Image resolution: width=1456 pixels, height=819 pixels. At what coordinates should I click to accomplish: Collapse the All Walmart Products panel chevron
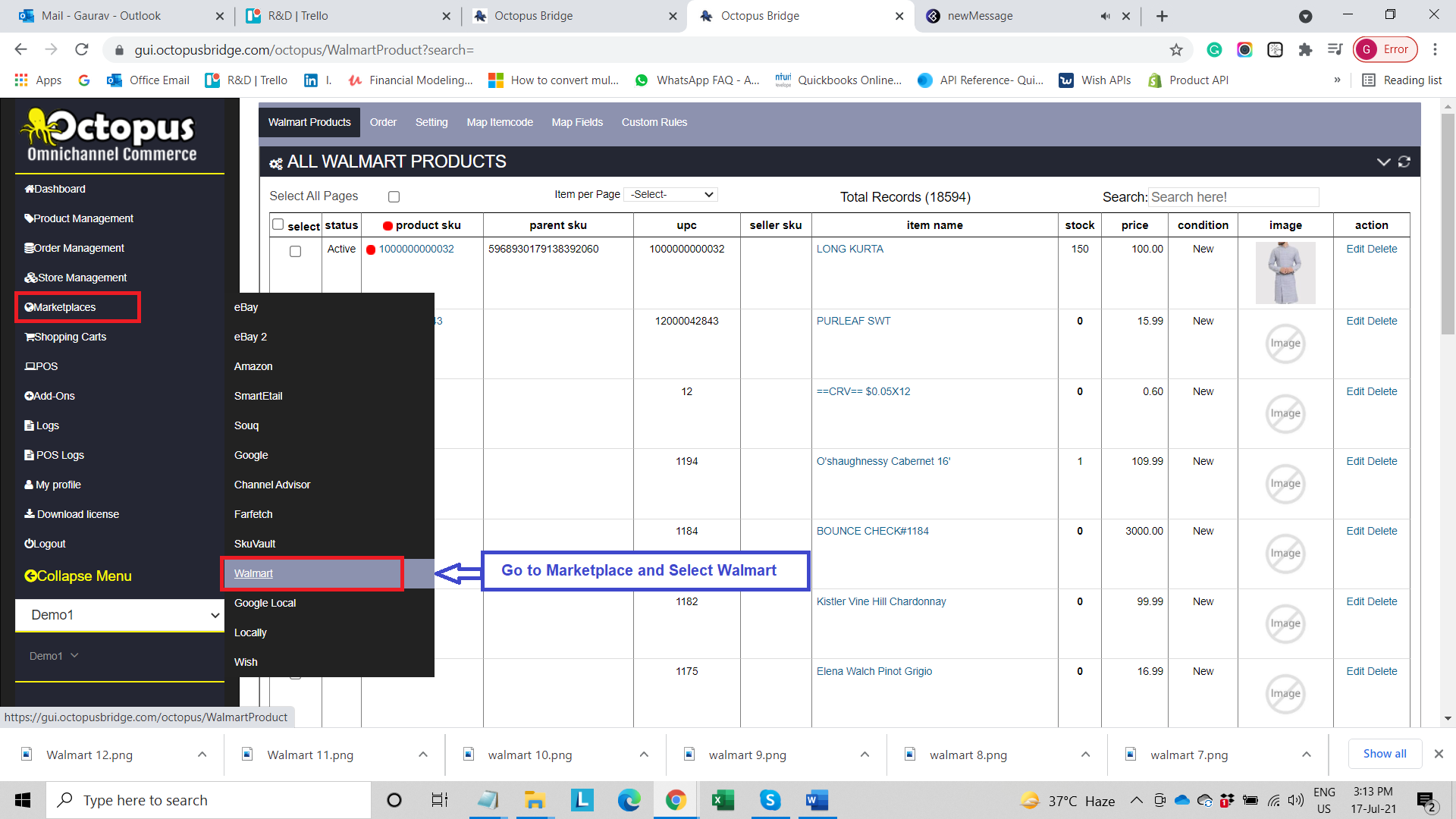[x=1383, y=162]
